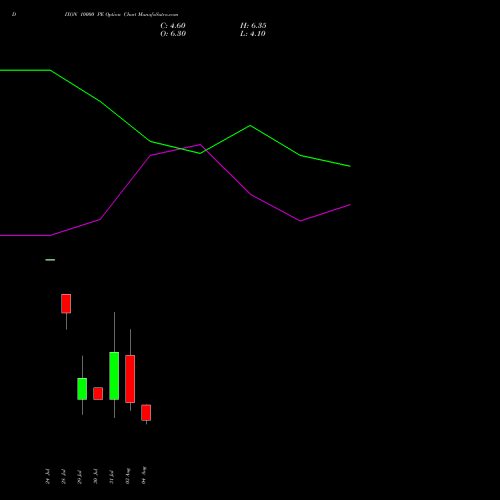Viewport: 500px width, 500px height.
Task: Click the '03 Aug' date axis label
Action: [128, 476]
